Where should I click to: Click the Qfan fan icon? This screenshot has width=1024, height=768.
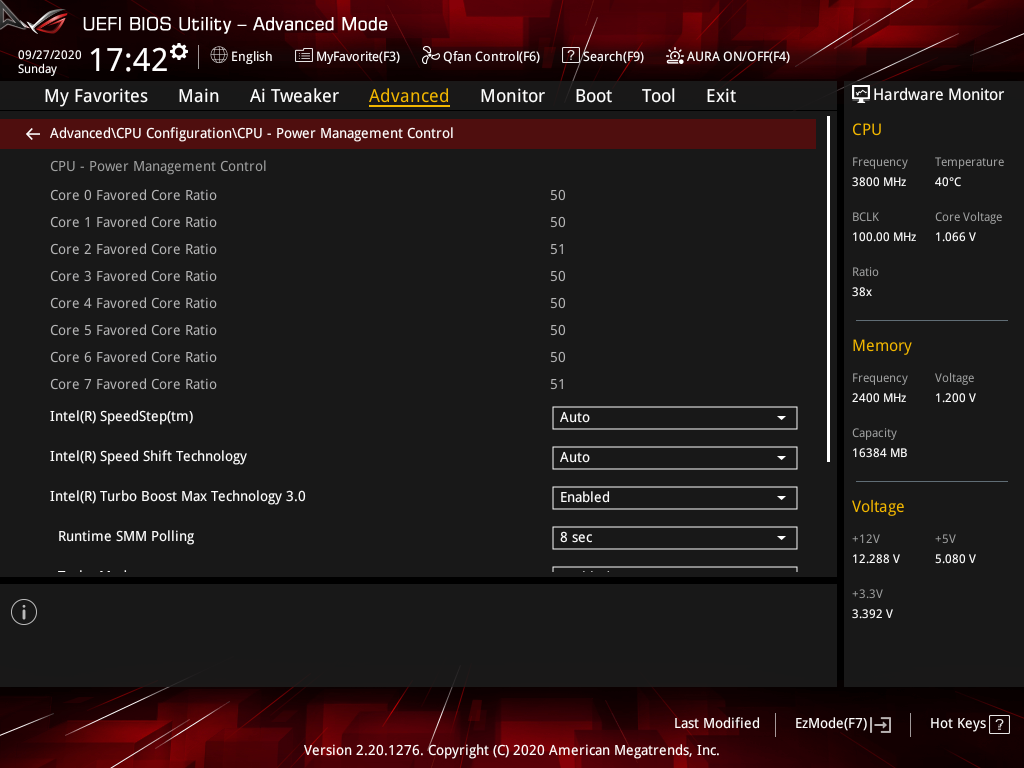point(430,56)
